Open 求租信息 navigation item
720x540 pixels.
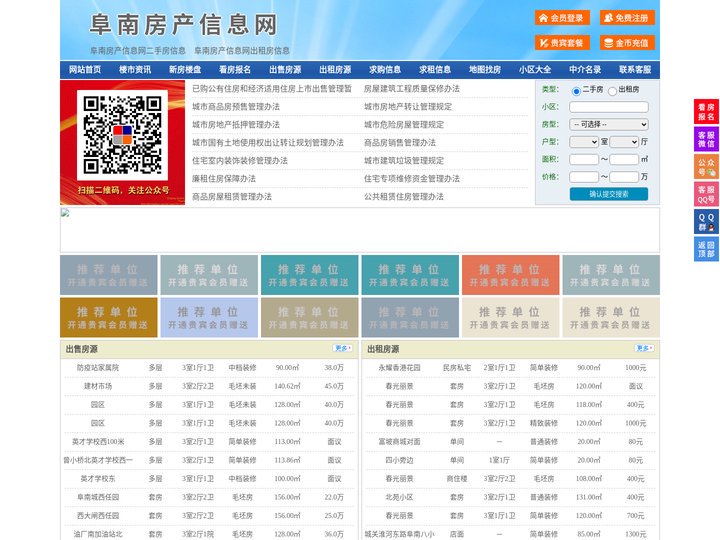(x=435, y=70)
